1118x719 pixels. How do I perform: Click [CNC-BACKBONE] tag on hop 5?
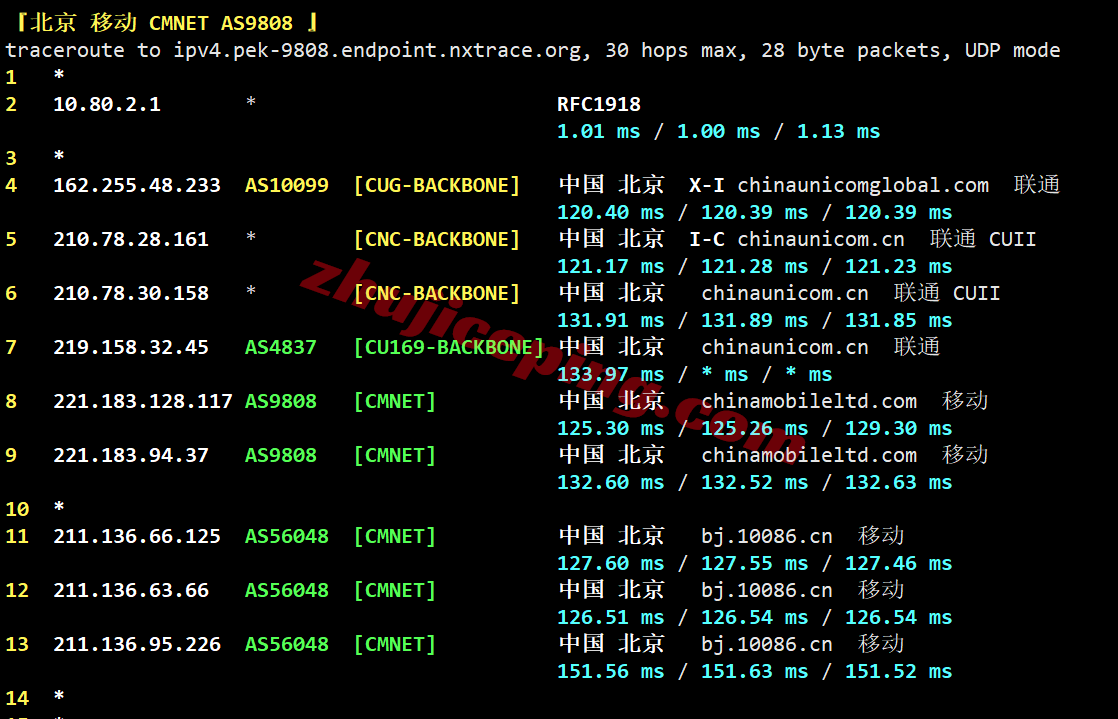[437, 239]
